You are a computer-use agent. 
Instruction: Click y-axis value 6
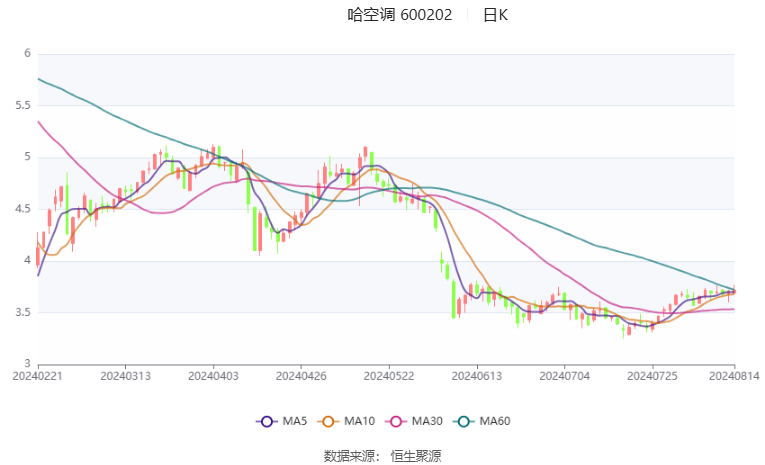27,53
